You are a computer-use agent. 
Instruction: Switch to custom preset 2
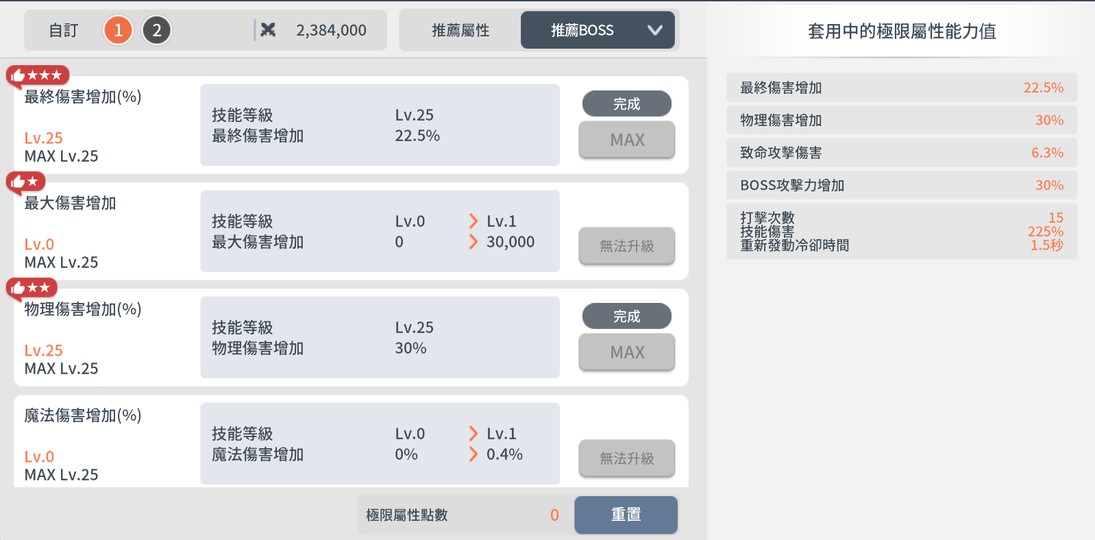click(x=155, y=30)
